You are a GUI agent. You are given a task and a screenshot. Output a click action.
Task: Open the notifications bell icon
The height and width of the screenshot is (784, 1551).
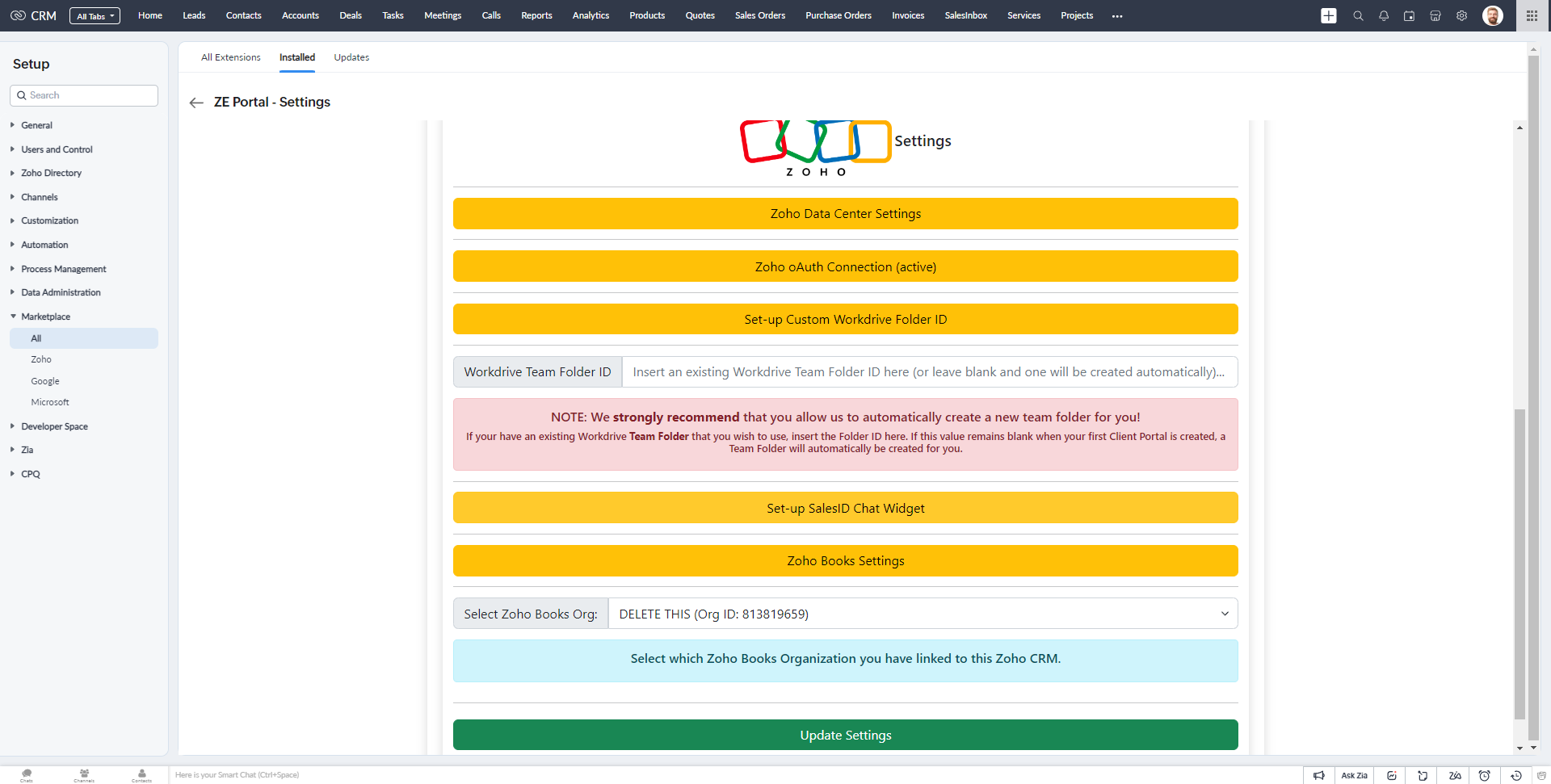tap(1384, 16)
